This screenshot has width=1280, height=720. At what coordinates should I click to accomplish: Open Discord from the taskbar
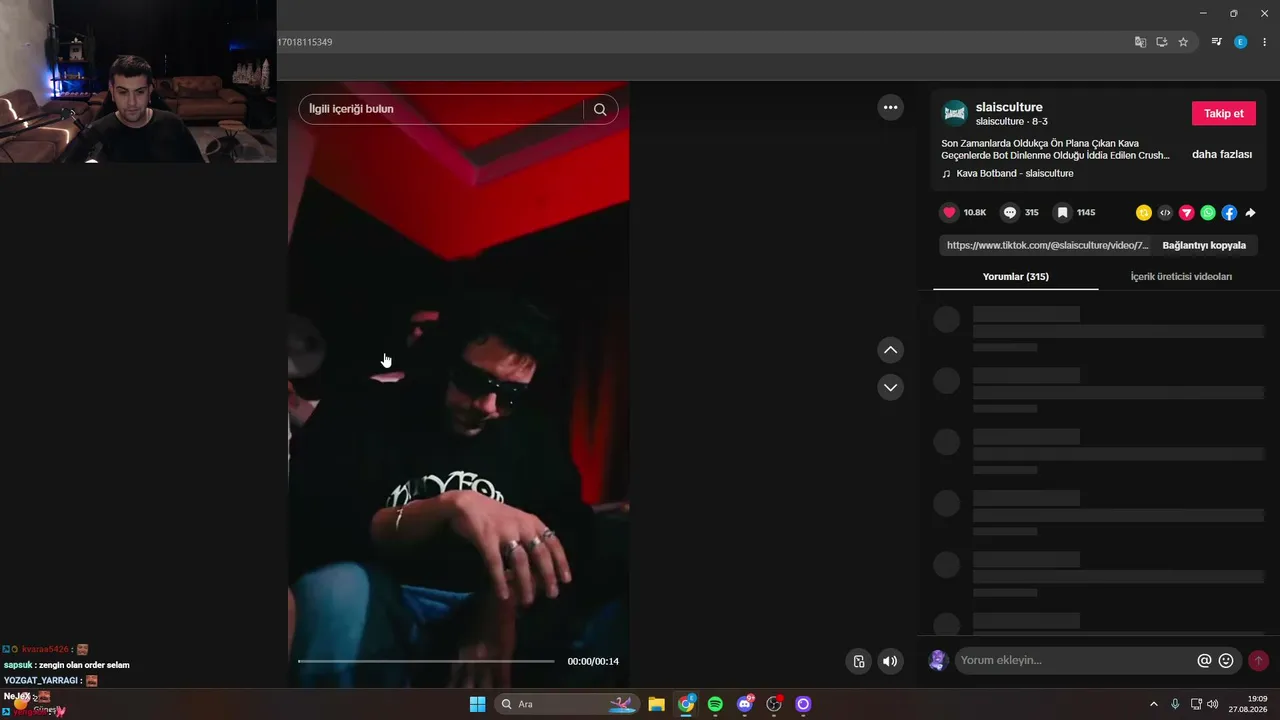click(x=744, y=704)
